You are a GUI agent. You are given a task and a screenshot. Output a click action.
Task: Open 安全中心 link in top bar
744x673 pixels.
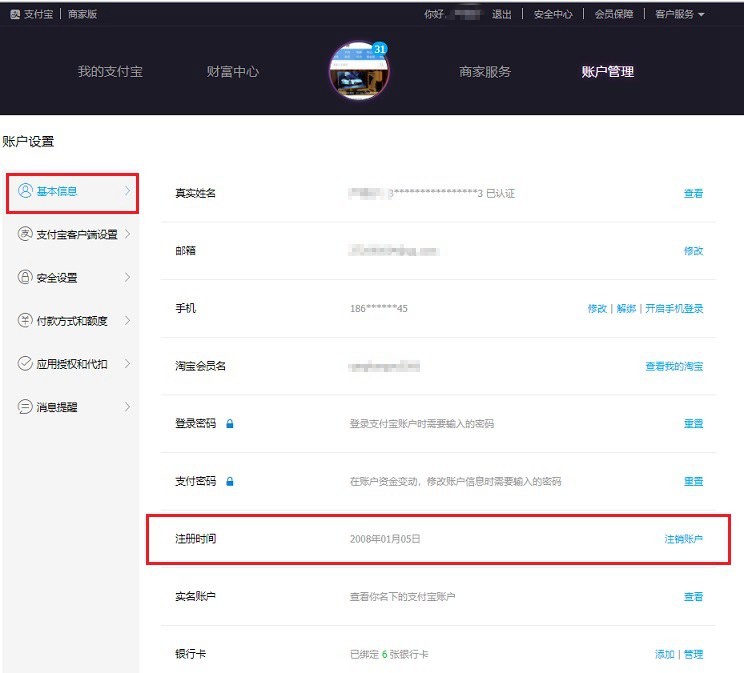tap(553, 14)
